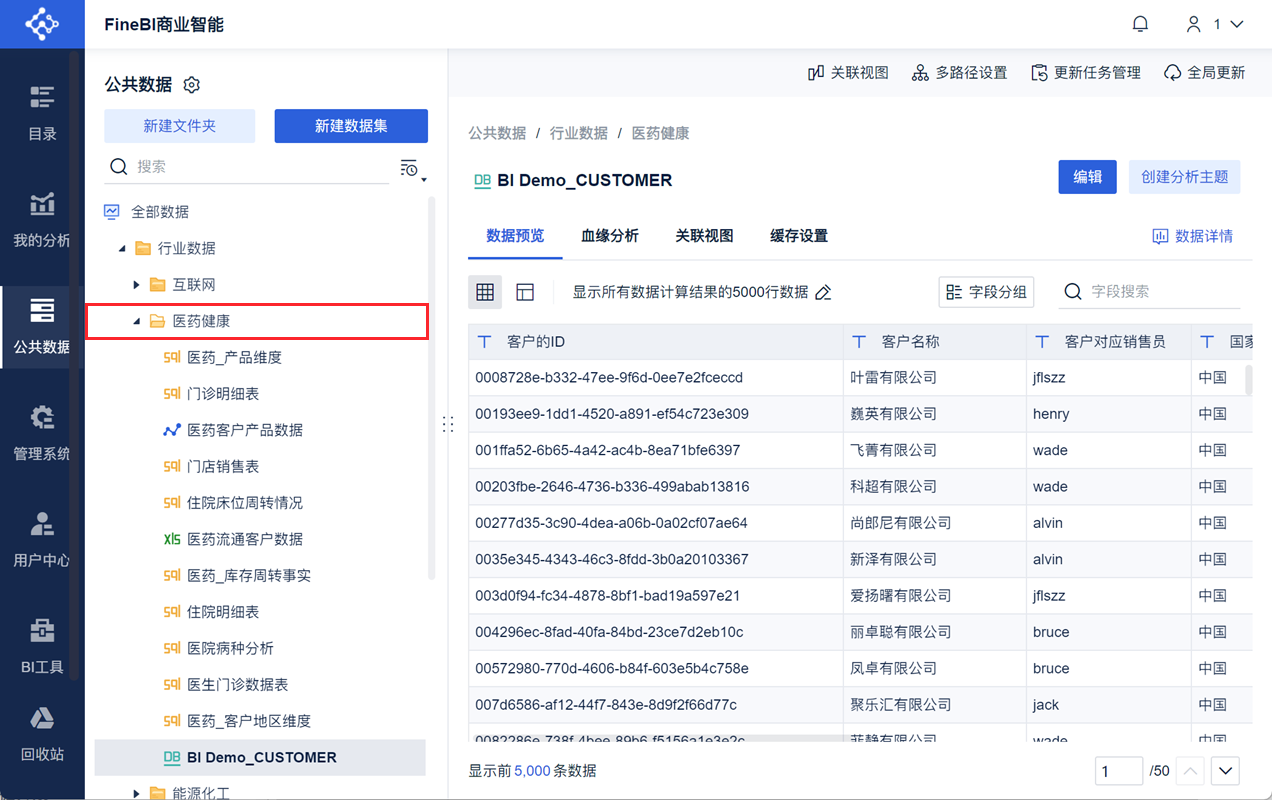The image size is (1272, 800).
Task: Select BI Demo_CUSTOMER in the tree
Action: (260, 757)
